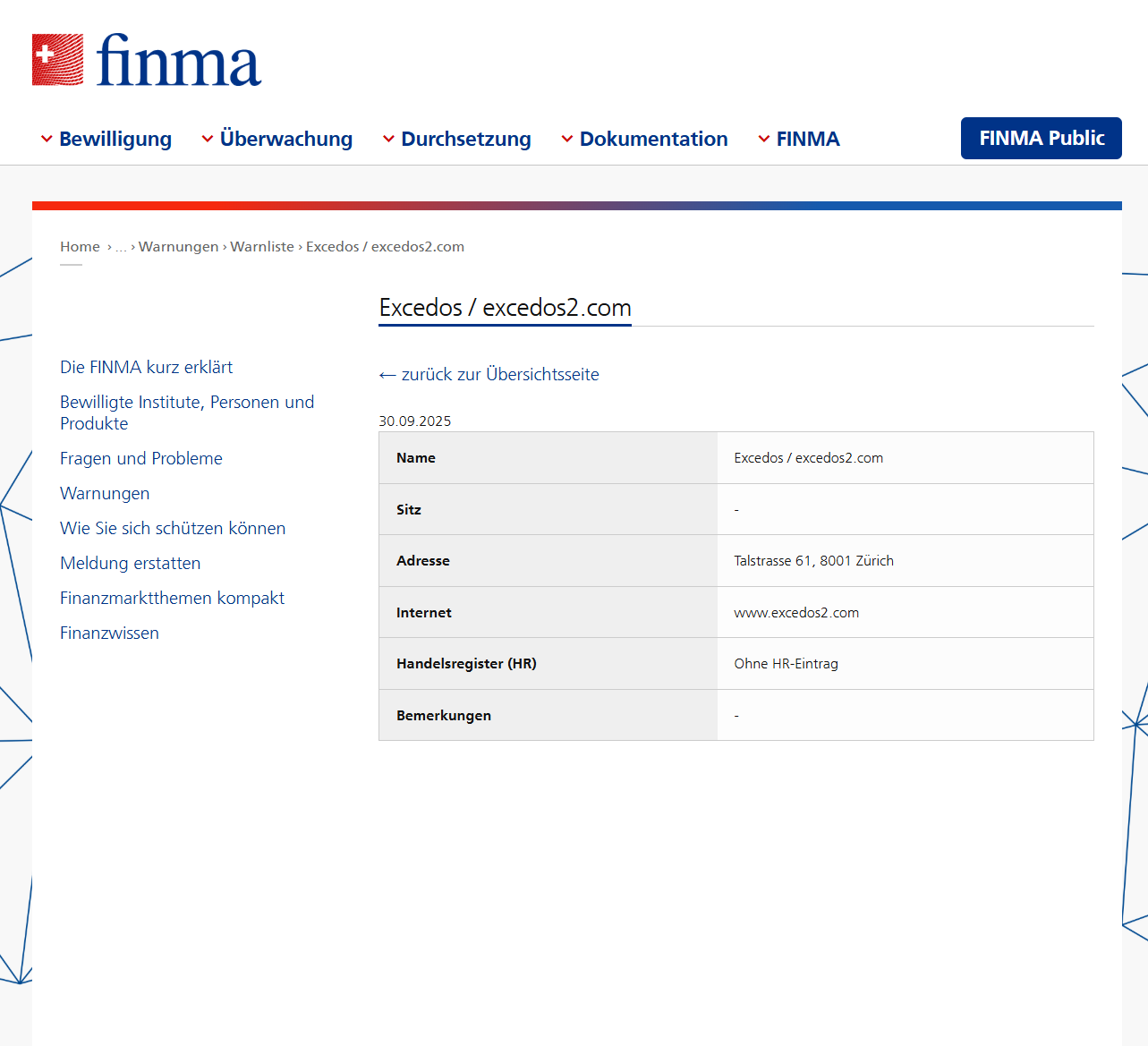Open Finanzwissen in the sidebar
1148x1046 pixels.
(x=109, y=633)
